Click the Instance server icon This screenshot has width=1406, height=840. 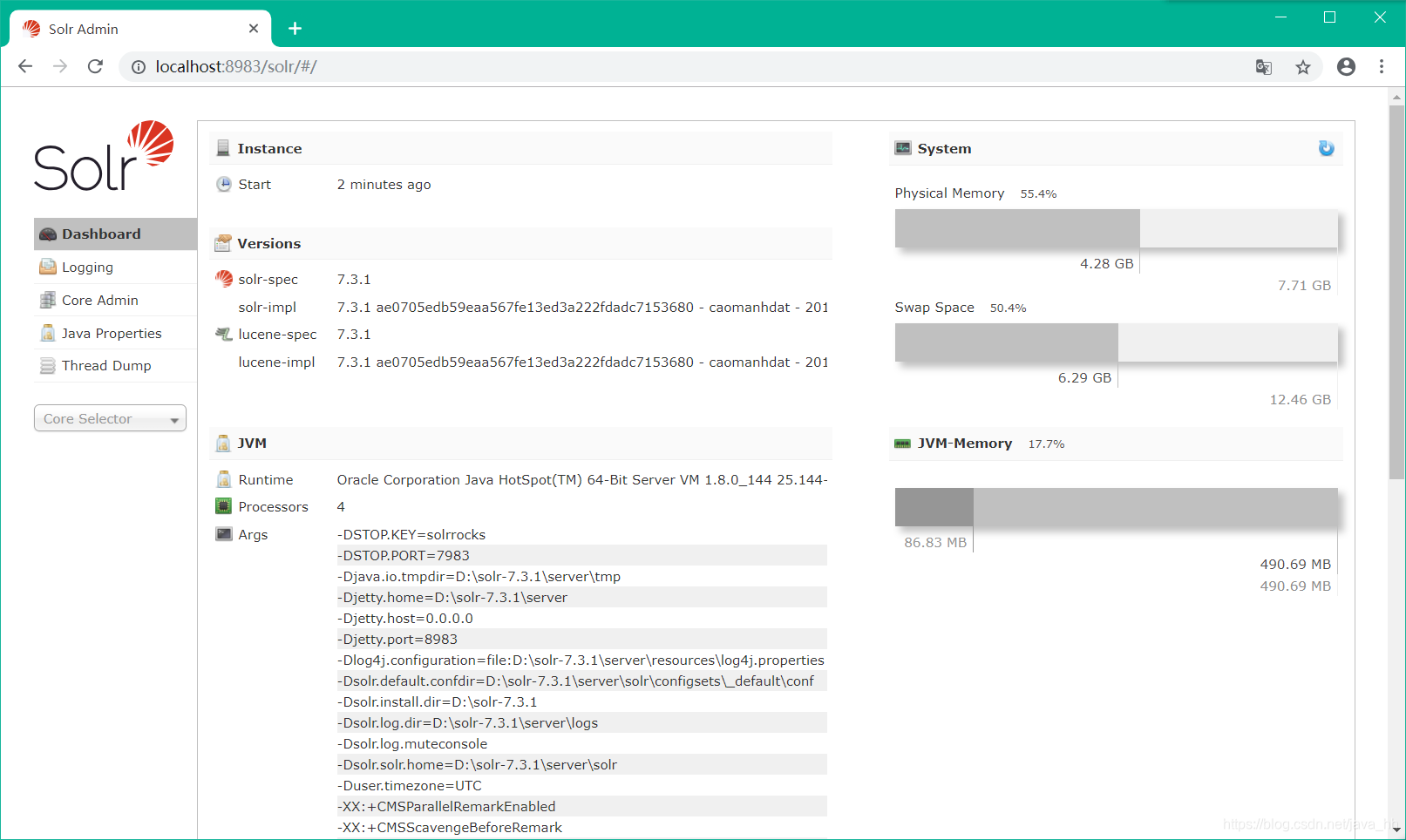point(223,148)
